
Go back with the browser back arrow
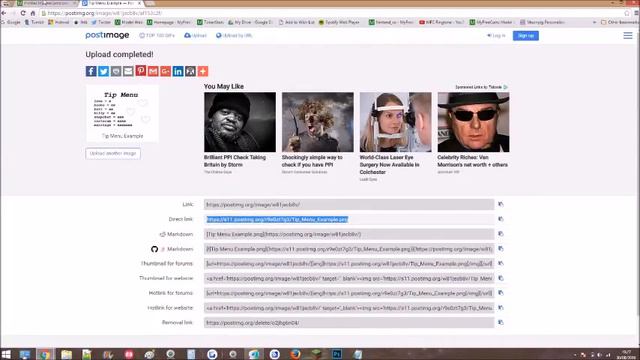[4, 13]
